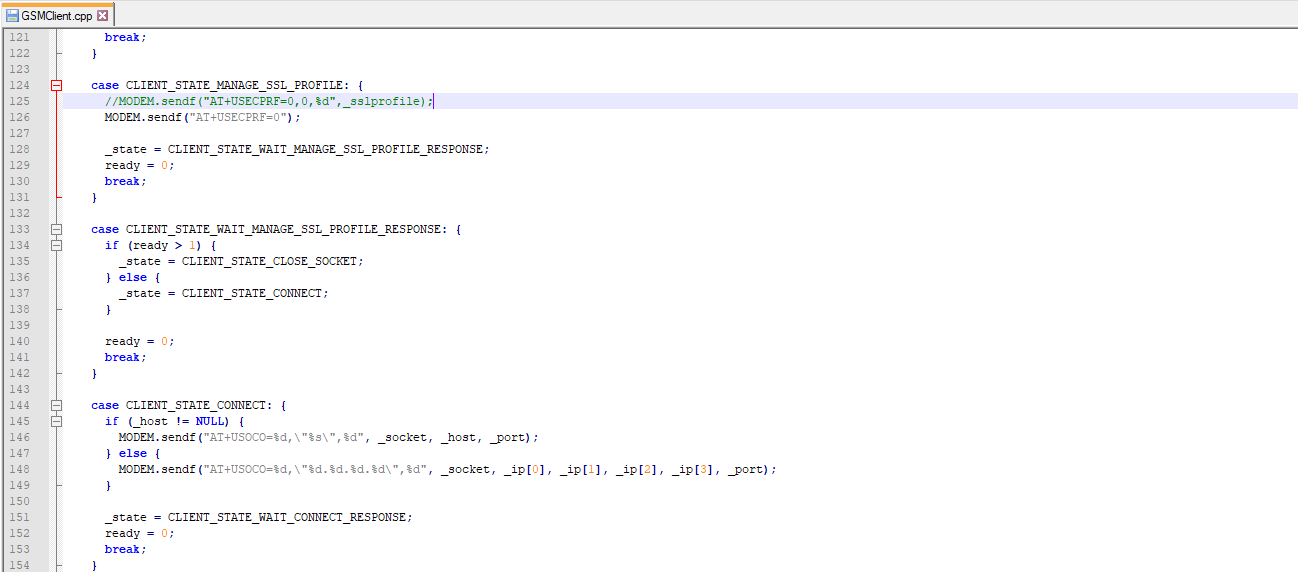Fold the if (ready > 1) block on line 134
The width and height of the screenshot is (1298, 572).
pos(57,246)
